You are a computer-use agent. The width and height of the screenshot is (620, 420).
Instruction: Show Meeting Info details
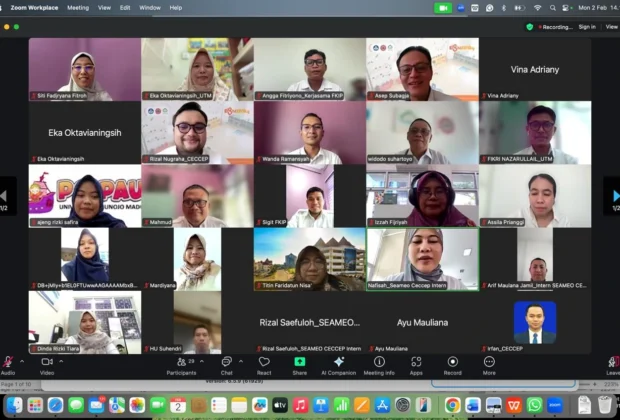click(x=379, y=364)
